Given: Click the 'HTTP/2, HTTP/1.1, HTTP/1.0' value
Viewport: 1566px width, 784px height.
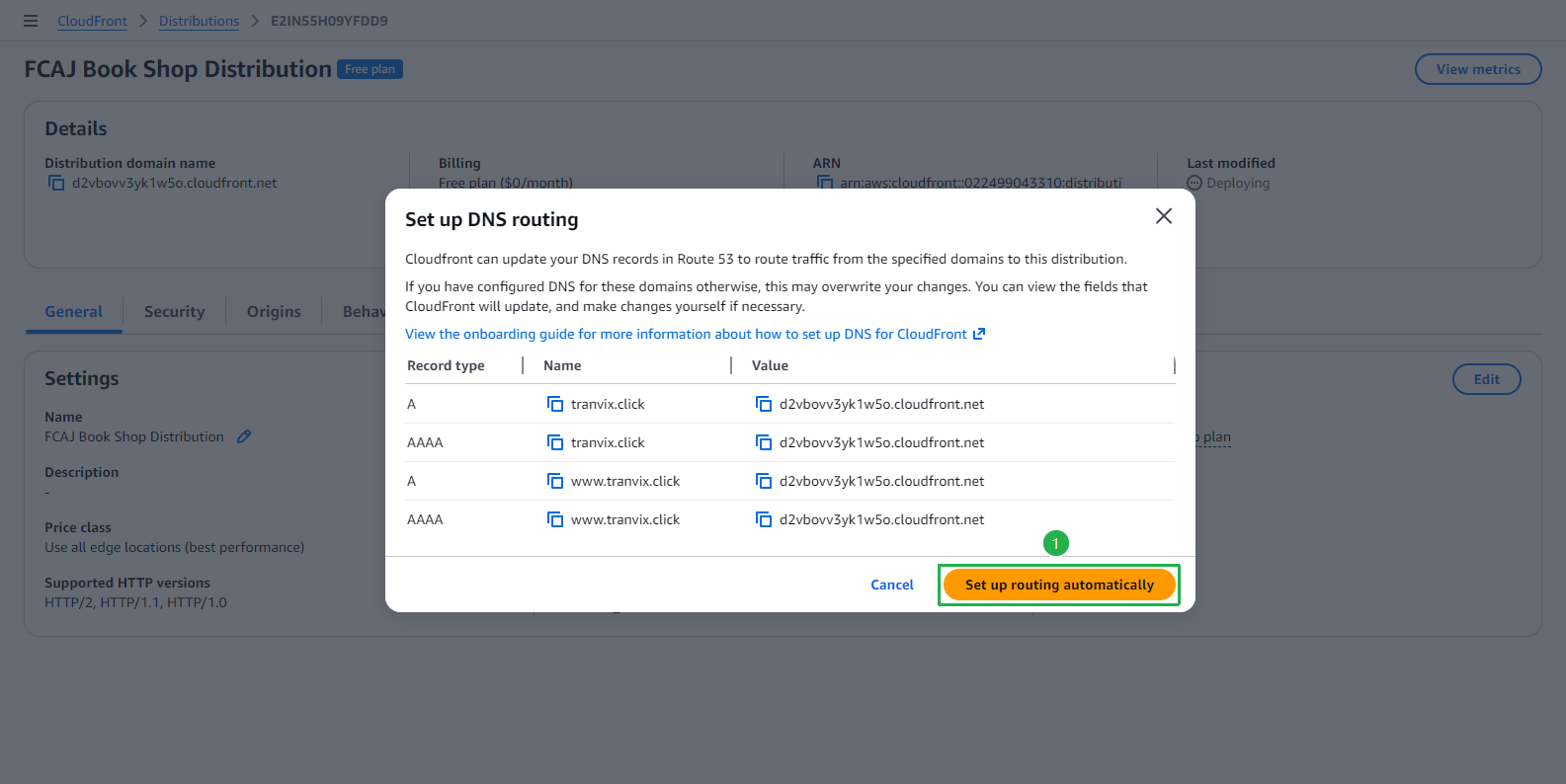Looking at the screenshot, I should click(x=135, y=602).
